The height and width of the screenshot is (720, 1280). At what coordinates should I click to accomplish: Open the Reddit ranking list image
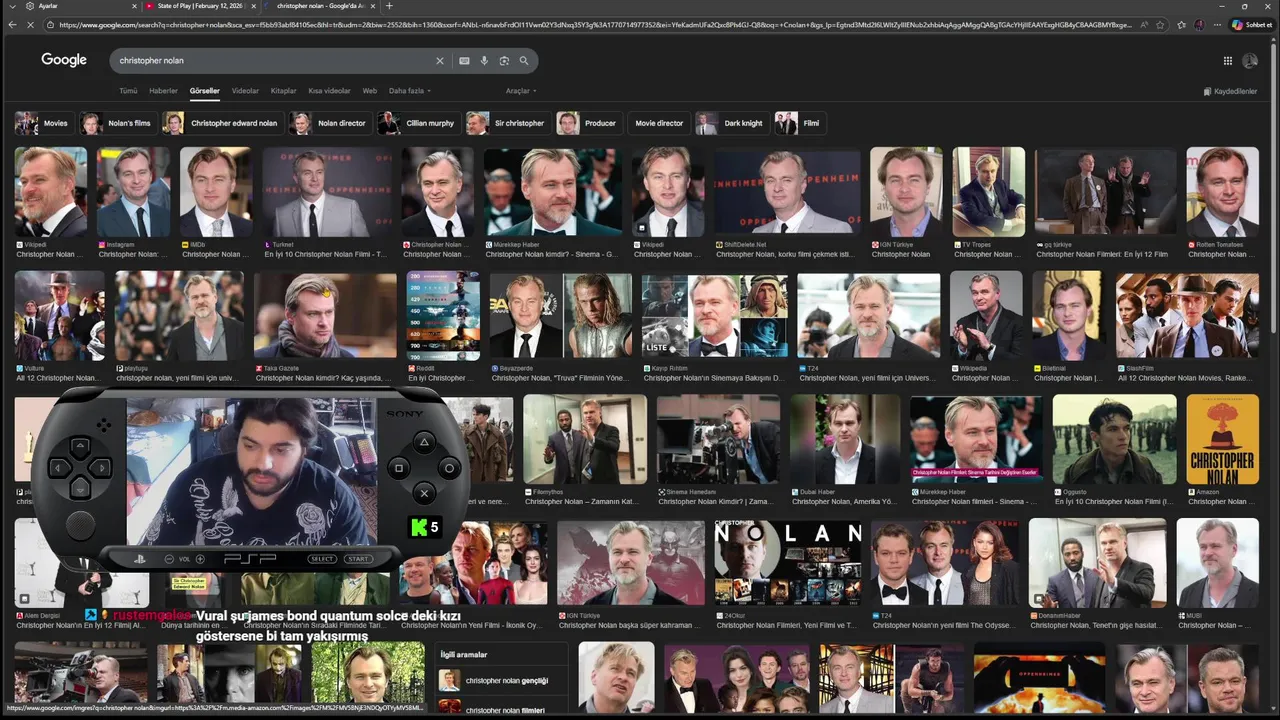click(443, 316)
